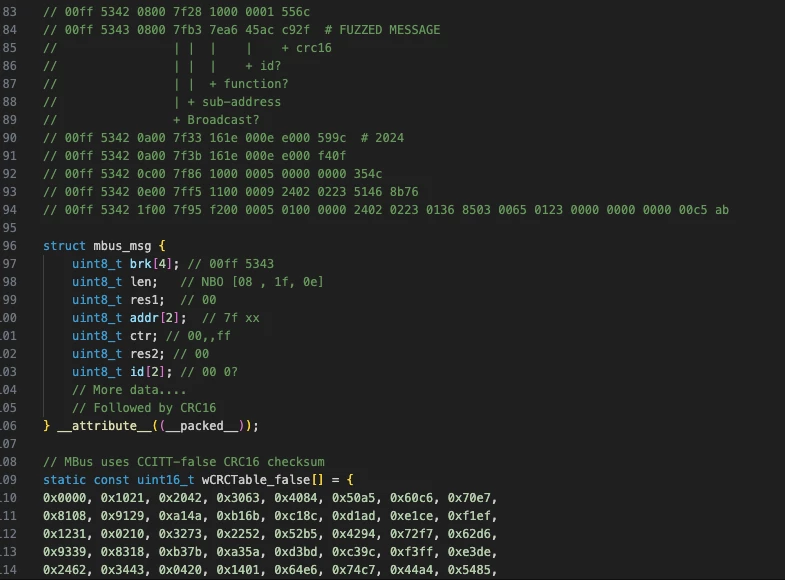This screenshot has height=580, width=785.
Task: Click line number 84 in the gutter
Action: 8,30
